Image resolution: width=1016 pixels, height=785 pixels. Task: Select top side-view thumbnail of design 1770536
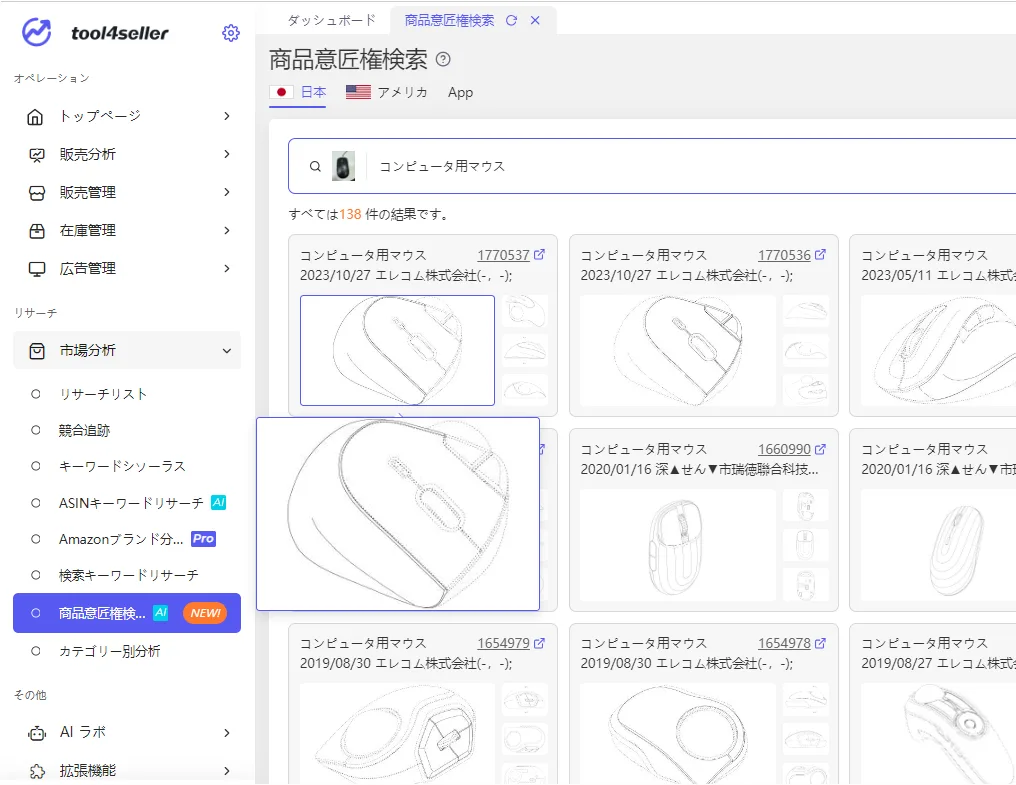(x=805, y=311)
